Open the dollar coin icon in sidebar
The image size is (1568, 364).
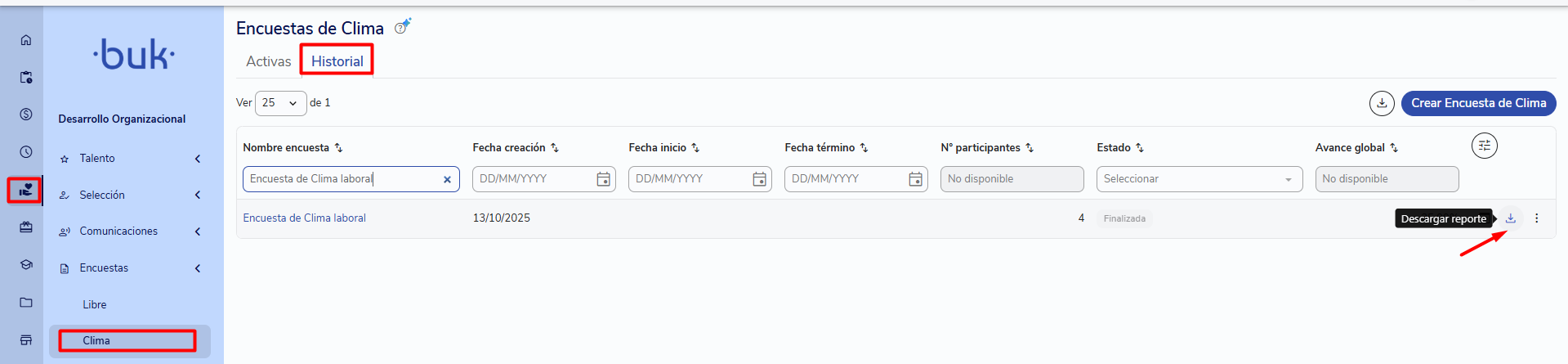coord(26,114)
